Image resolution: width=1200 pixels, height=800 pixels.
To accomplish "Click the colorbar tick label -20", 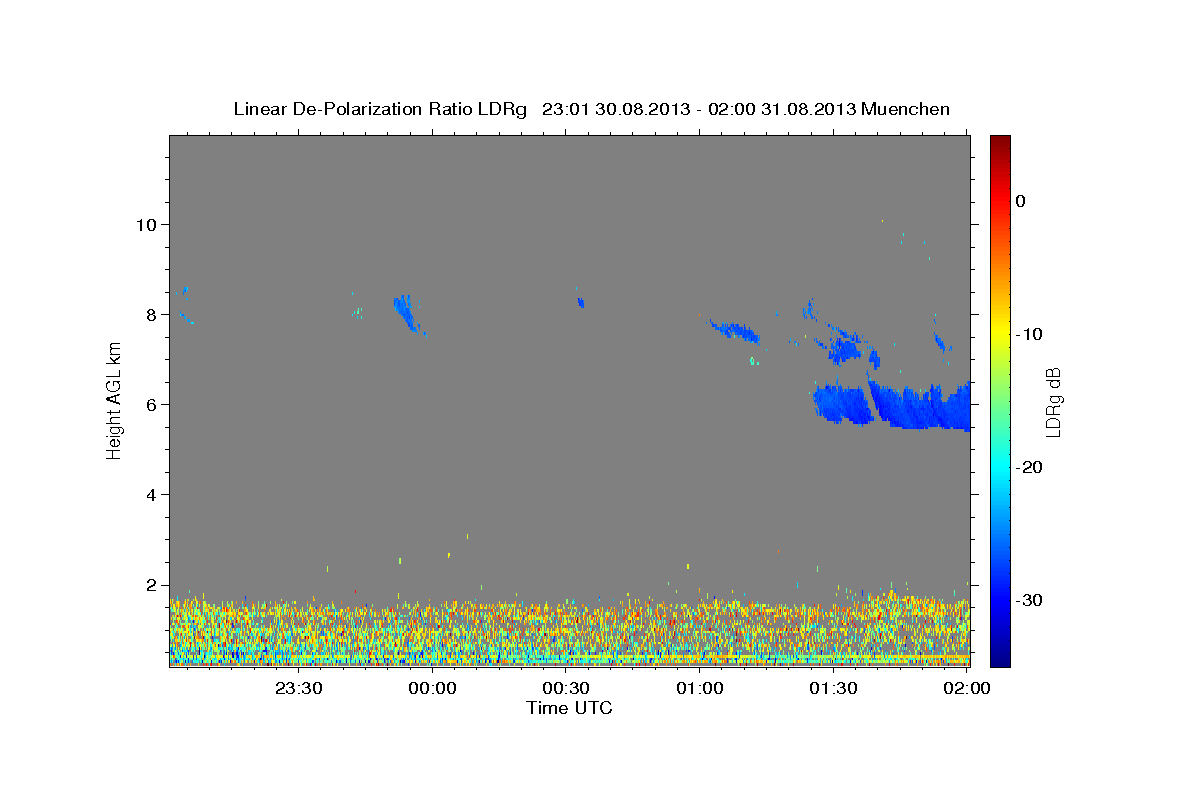I will coord(1029,467).
